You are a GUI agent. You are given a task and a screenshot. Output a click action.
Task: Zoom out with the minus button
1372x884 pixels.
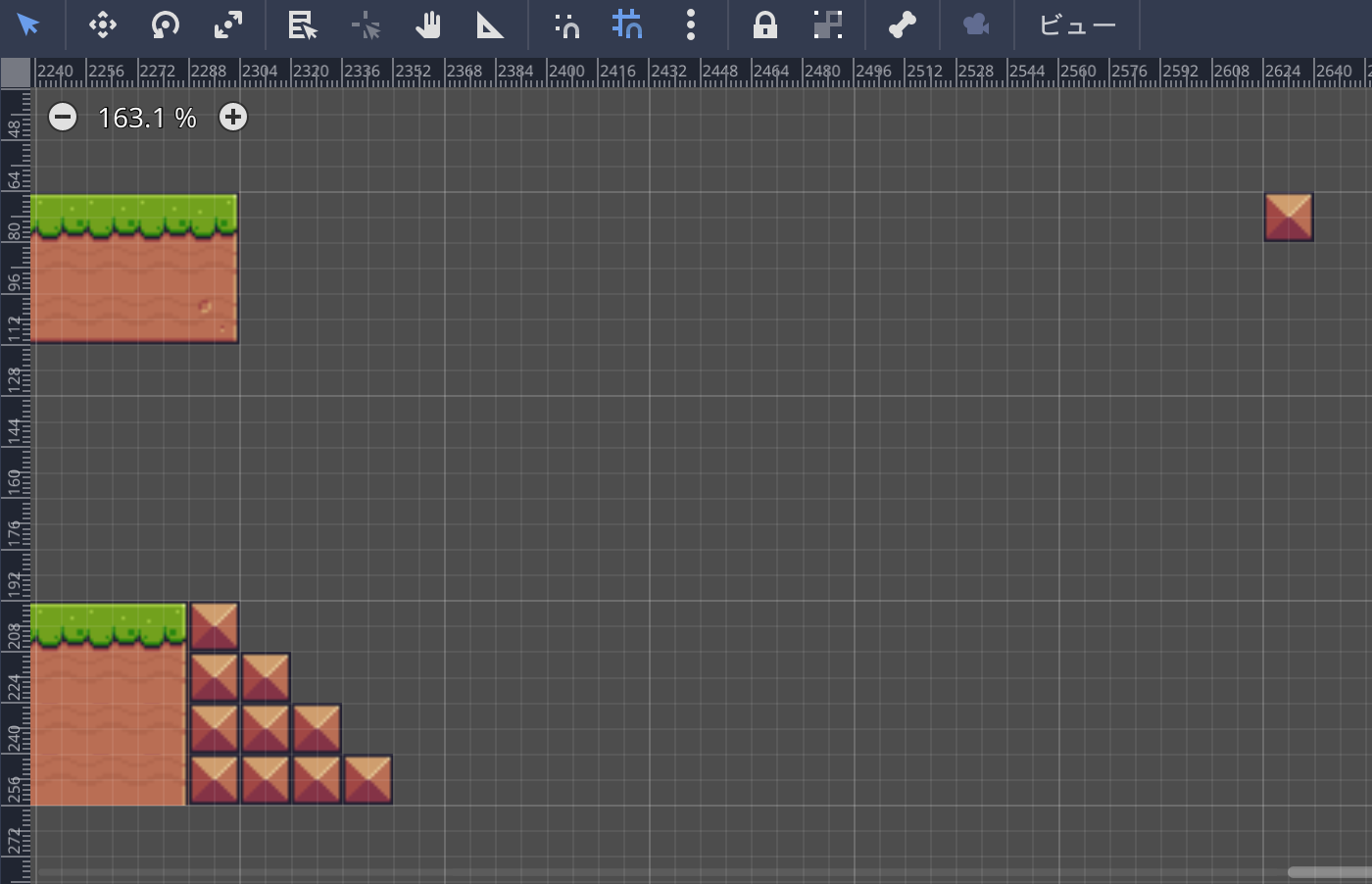point(63,118)
